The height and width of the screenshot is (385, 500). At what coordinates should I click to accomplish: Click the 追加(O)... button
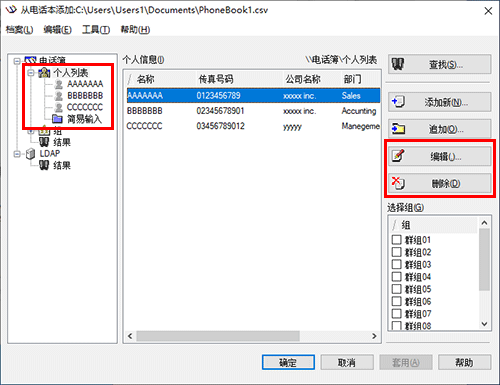click(439, 129)
